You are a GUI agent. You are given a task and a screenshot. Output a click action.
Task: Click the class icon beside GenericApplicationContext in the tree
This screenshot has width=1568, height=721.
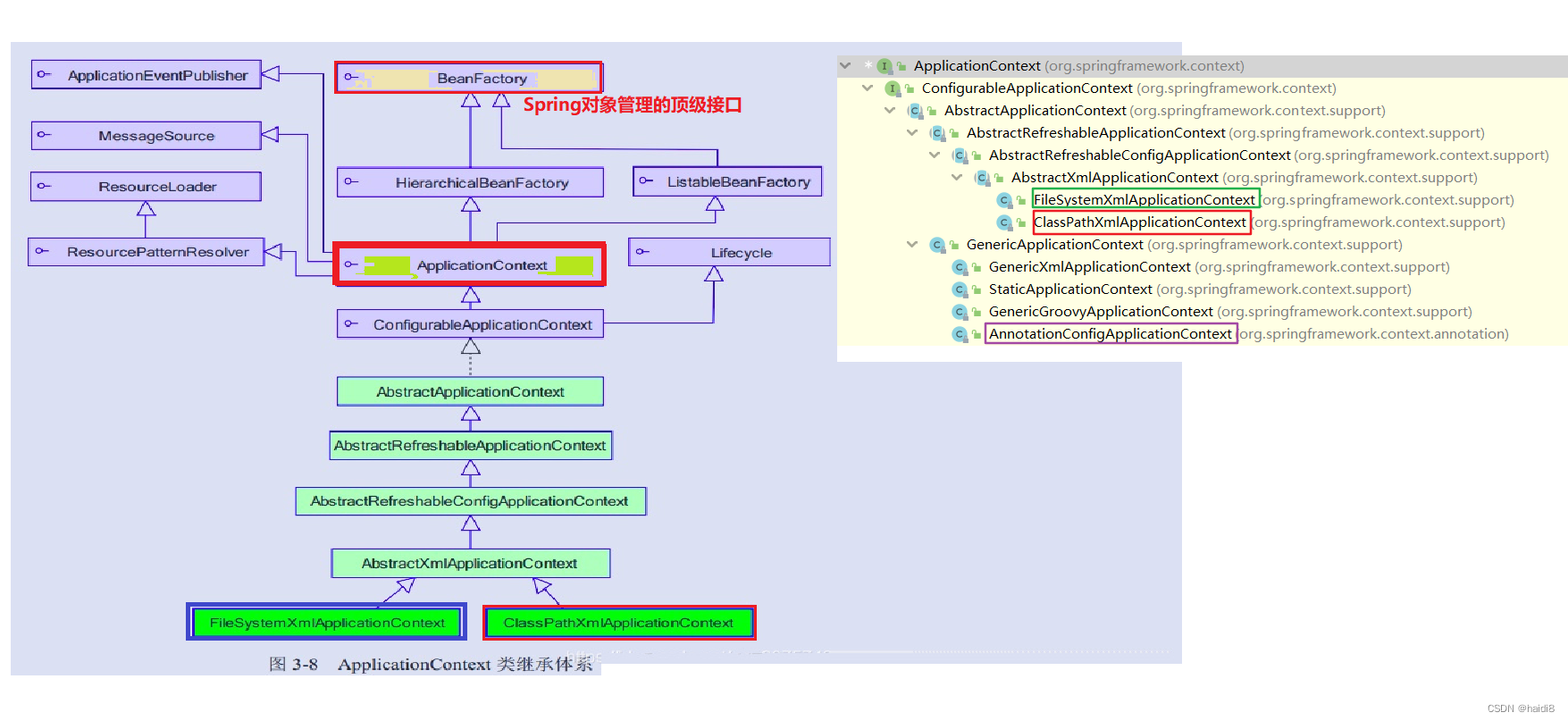point(937,245)
